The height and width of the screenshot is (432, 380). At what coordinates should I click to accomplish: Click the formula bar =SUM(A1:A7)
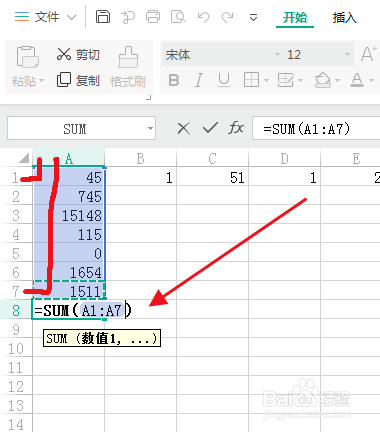[x=316, y=128]
